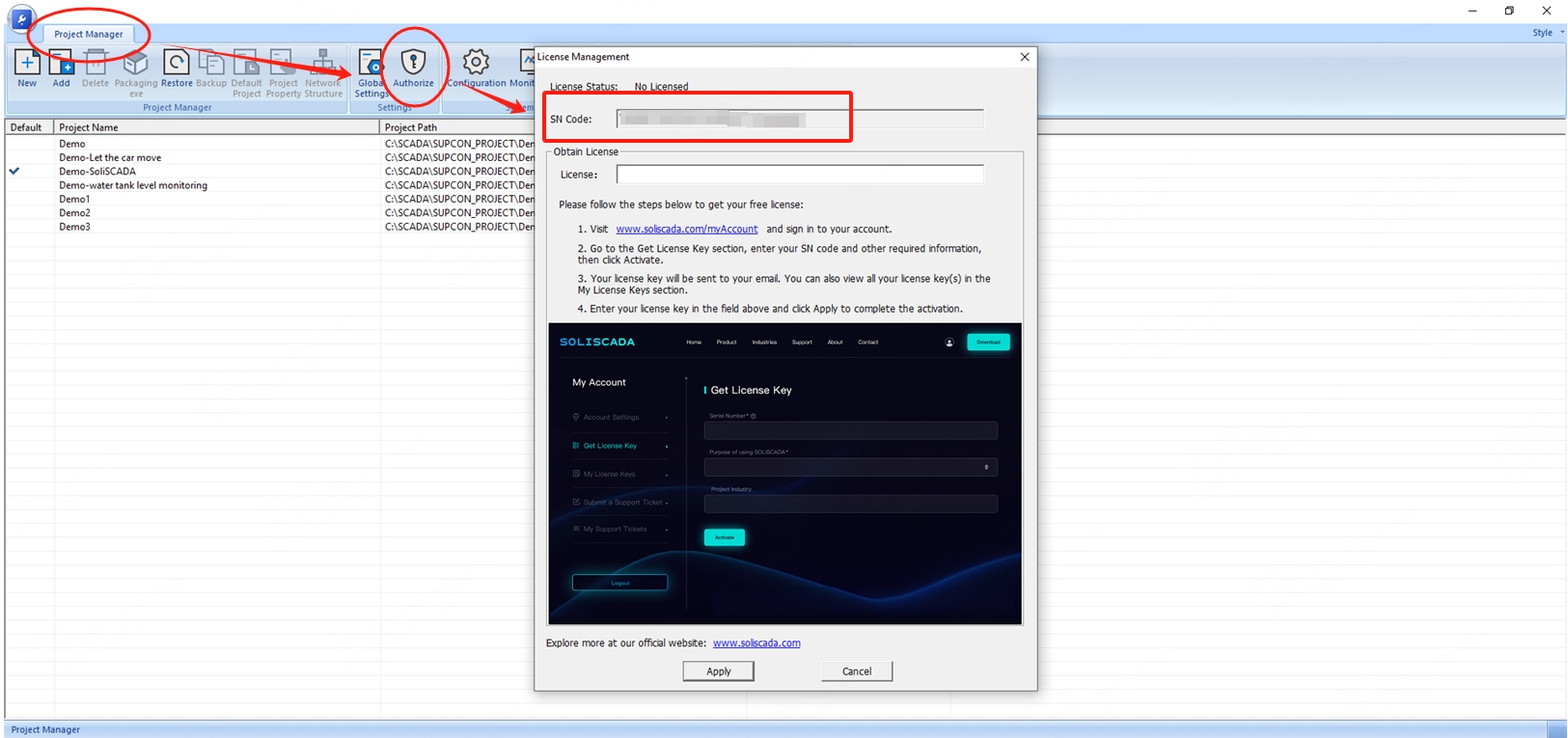The width and height of the screenshot is (1568, 738).
Task: Click the SN Code field
Action: (x=800, y=120)
